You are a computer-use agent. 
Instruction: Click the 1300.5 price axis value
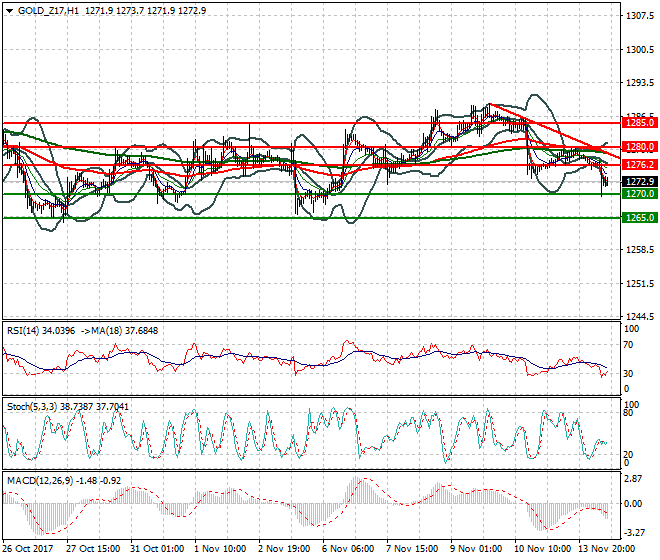click(640, 50)
